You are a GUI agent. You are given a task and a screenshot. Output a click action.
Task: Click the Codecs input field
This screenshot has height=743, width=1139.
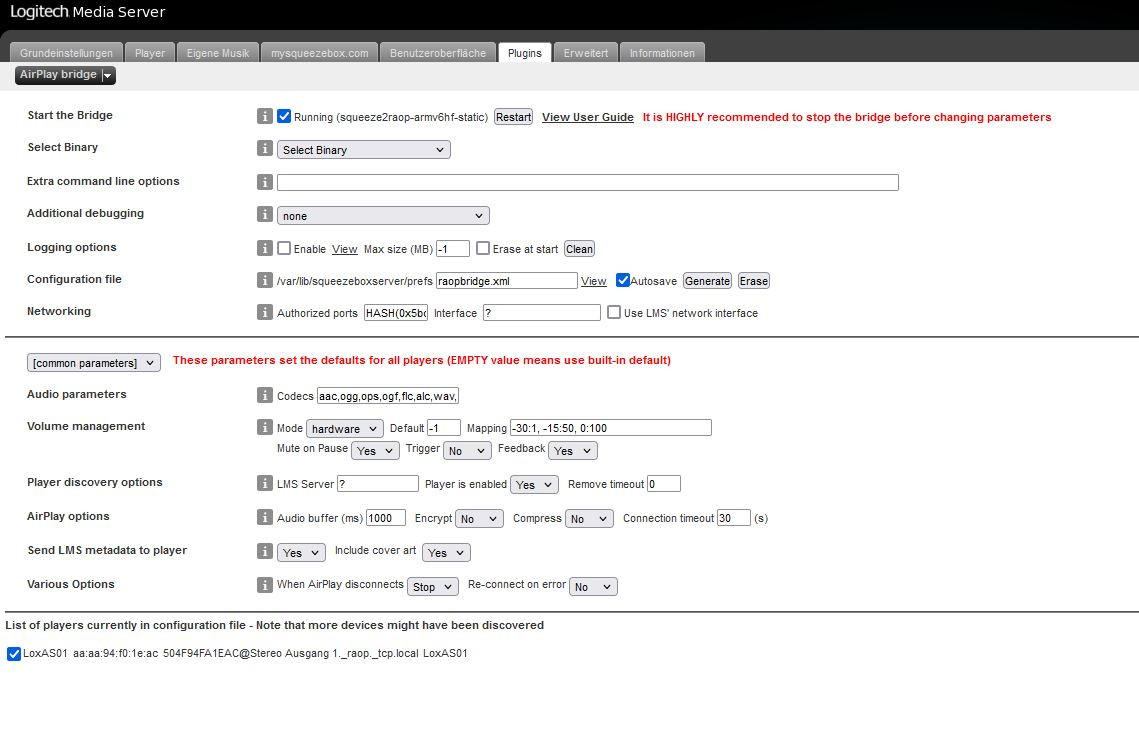pyautogui.click(x=388, y=396)
